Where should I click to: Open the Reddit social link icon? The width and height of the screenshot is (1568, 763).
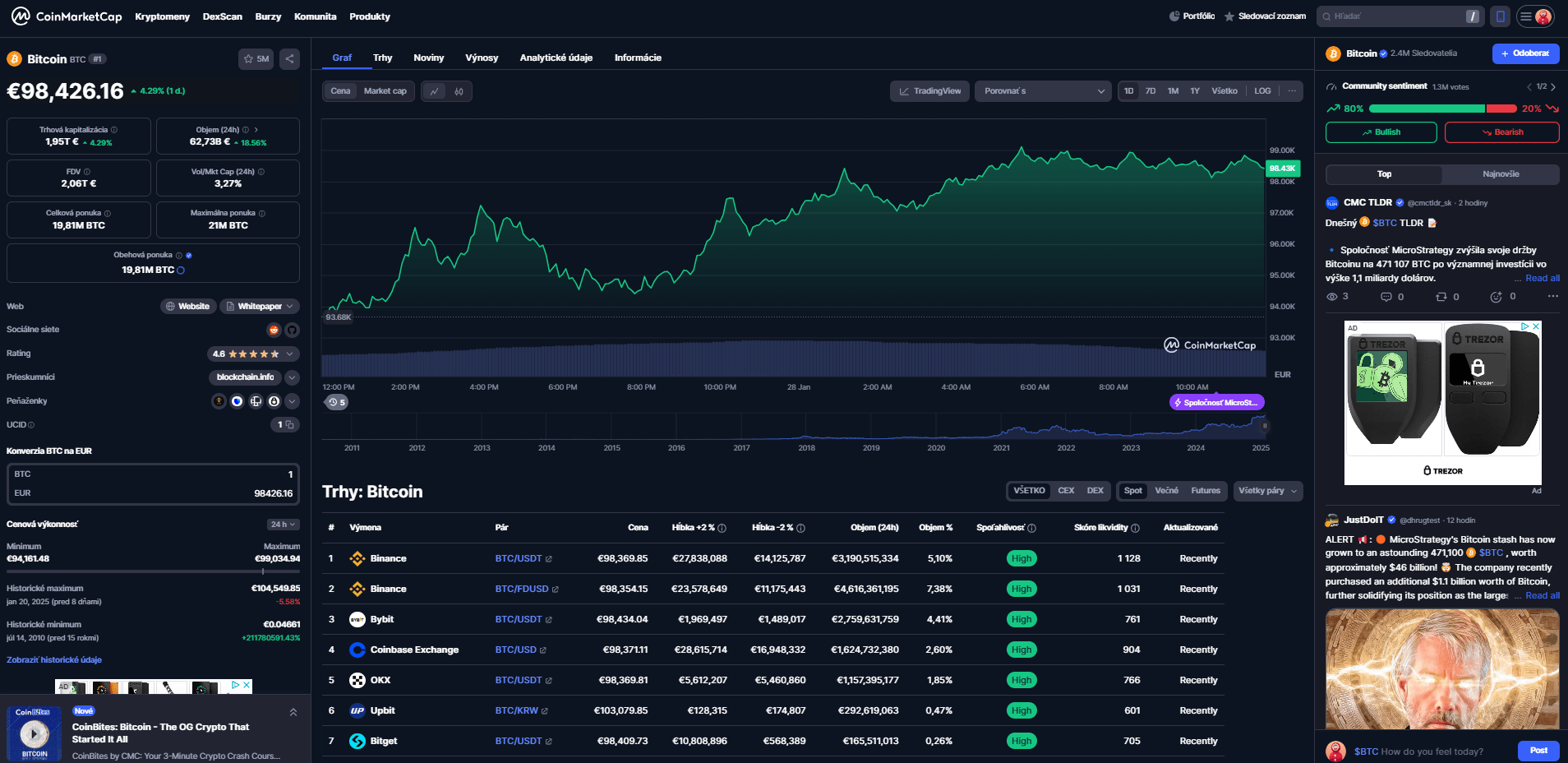point(274,330)
